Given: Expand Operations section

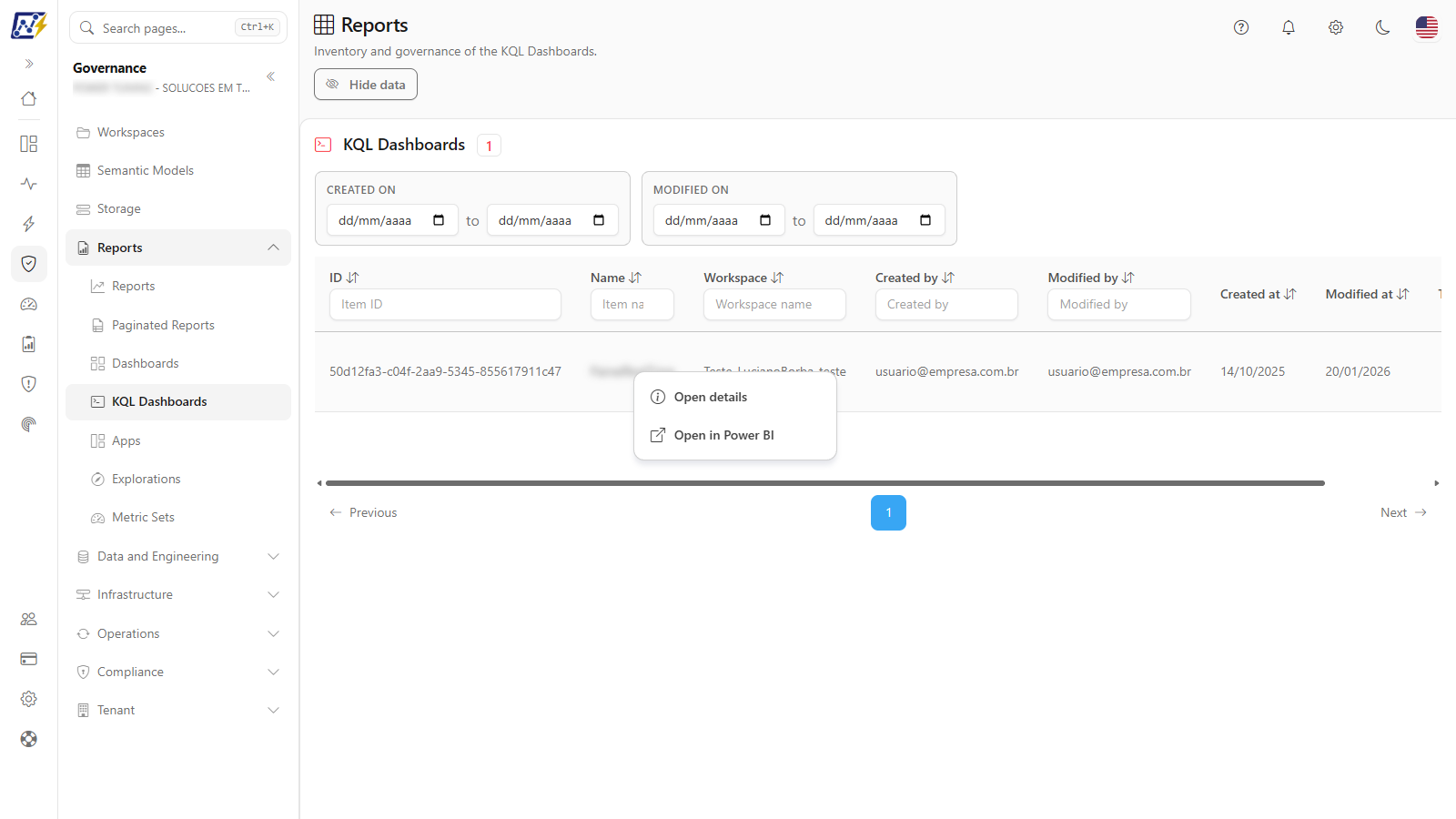Looking at the screenshot, I should pyautogui.click(x=178, y=633).
